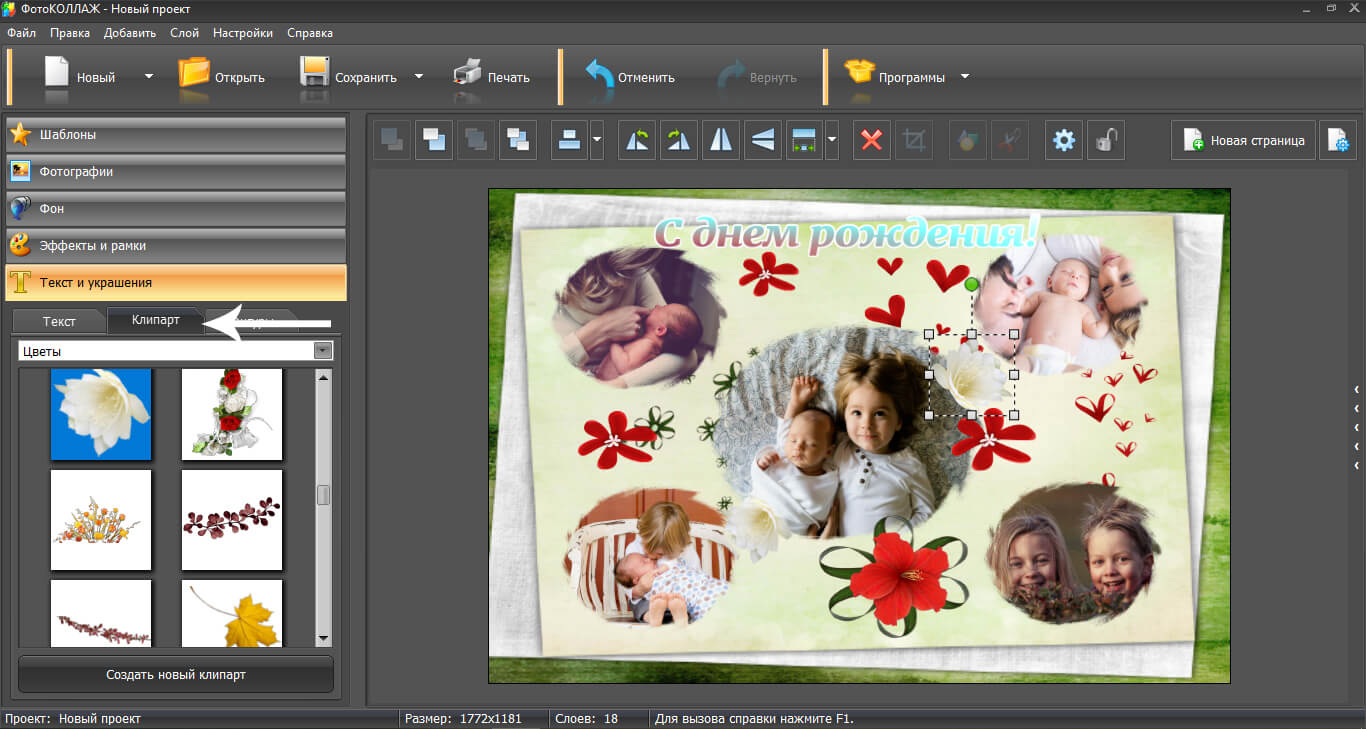Click the Создать новый клипарт button
1366x729 pixels.
point(176,675)
